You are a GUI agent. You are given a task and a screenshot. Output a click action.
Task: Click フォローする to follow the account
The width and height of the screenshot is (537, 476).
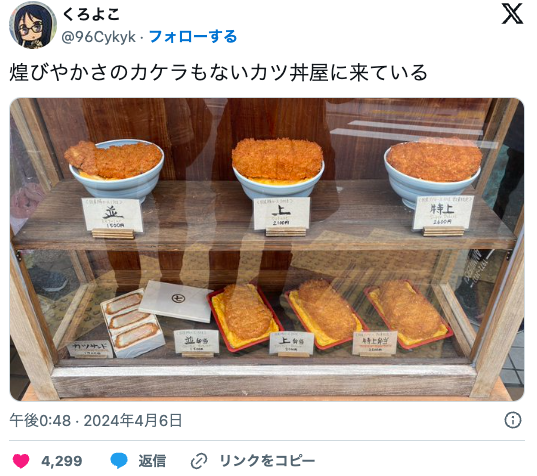[193, 37]
